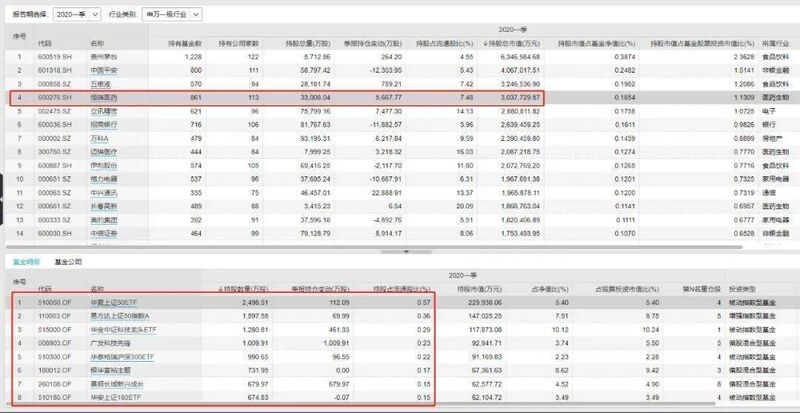Viewport: 800px width, 413px height.
Task: Select fund market value cell 229,938.06
Action: pos(484,303)
